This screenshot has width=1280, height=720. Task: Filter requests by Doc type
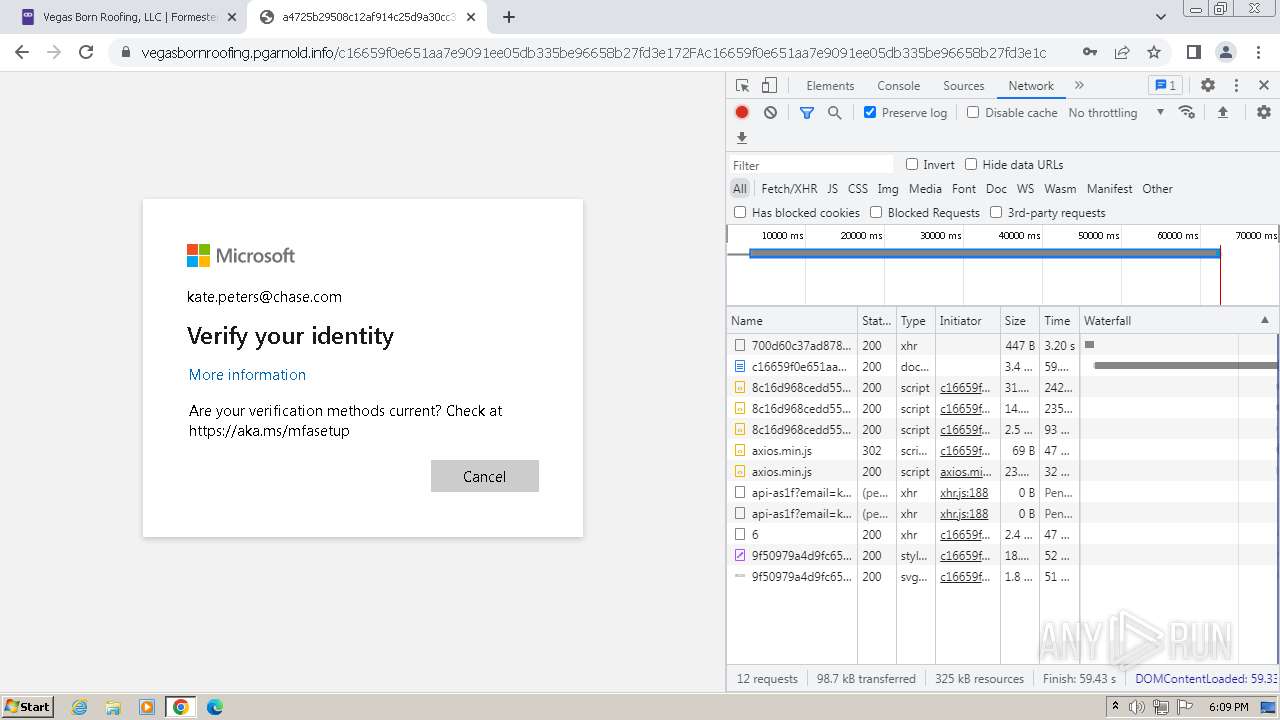pyautogui.click(x=996, y=188)
